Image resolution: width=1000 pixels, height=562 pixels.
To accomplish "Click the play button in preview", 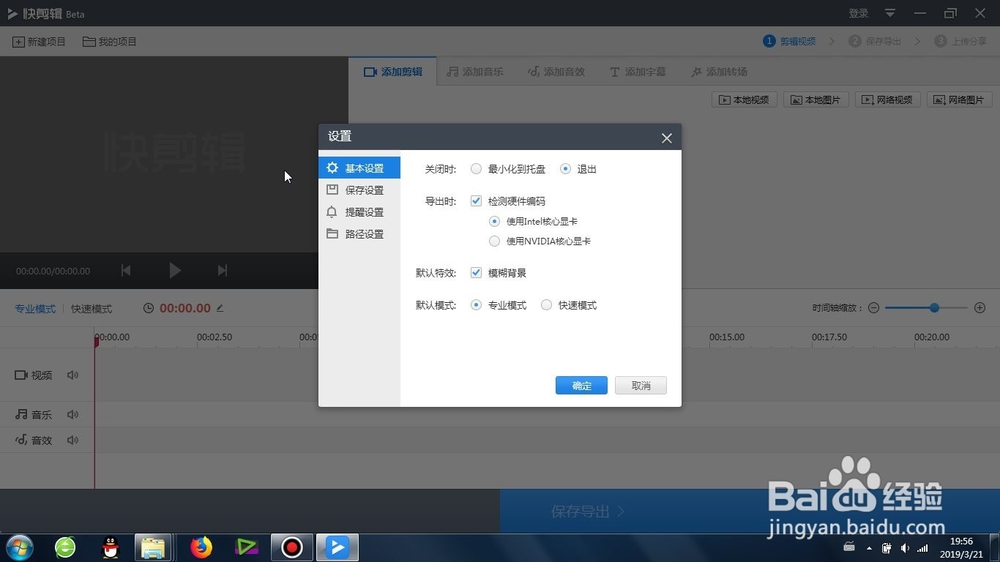I will (x=174, y=270).
